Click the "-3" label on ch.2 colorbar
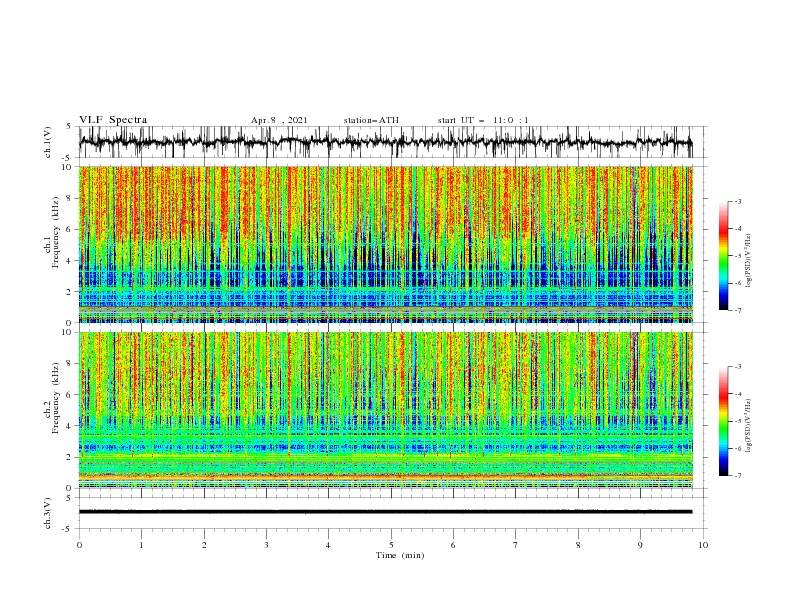 tap(738, 367)
